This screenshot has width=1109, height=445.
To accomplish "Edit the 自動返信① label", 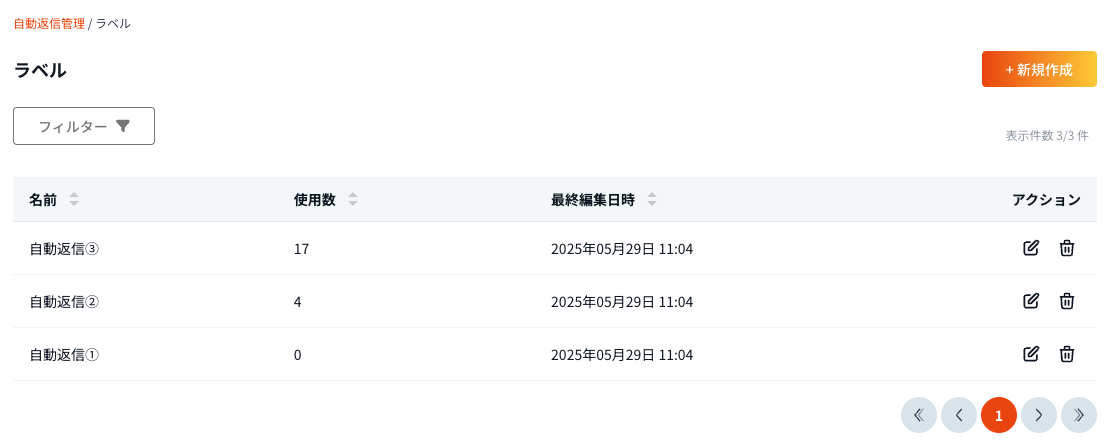I will pyautogui.click(x=1031, y=354).
